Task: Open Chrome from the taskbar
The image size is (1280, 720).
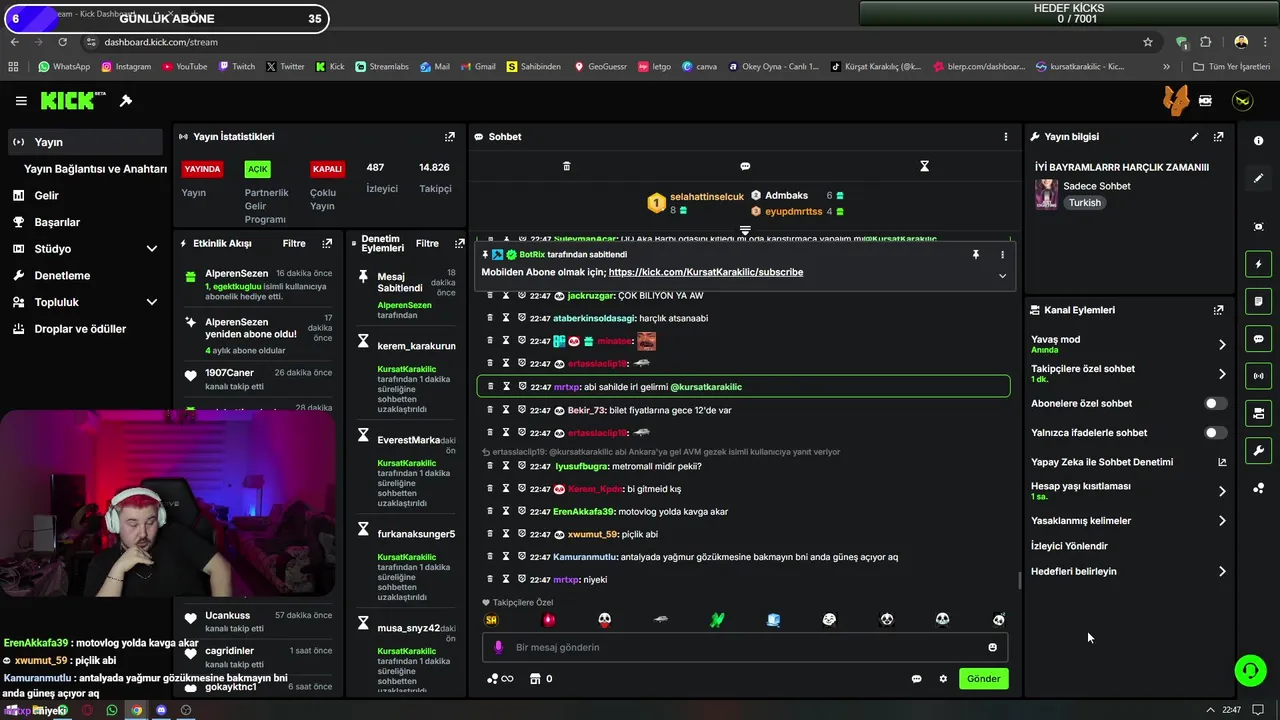Action: tap(137, 711)
